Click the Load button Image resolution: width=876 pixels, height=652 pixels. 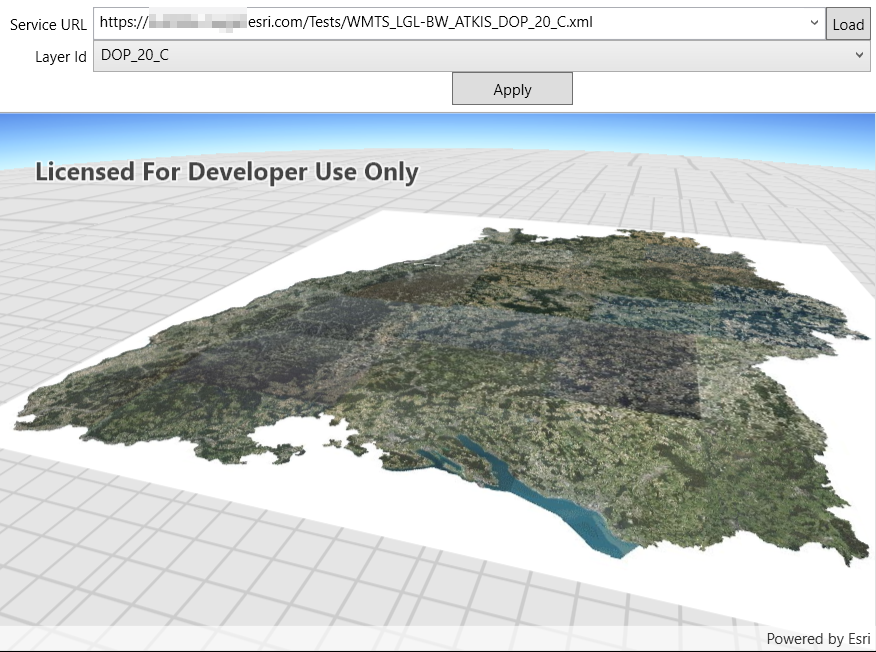(x=848, y=24)
